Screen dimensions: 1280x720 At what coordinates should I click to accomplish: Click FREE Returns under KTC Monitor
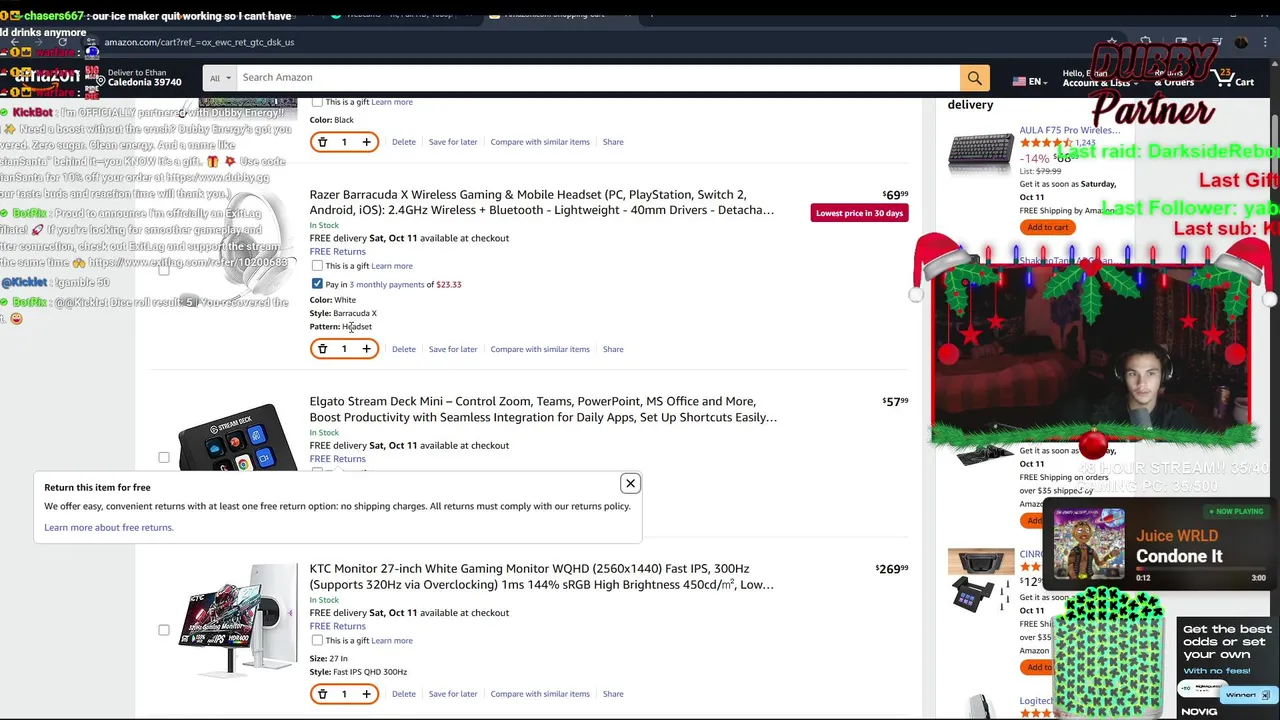pyautogui.click(x=337, y=625)
